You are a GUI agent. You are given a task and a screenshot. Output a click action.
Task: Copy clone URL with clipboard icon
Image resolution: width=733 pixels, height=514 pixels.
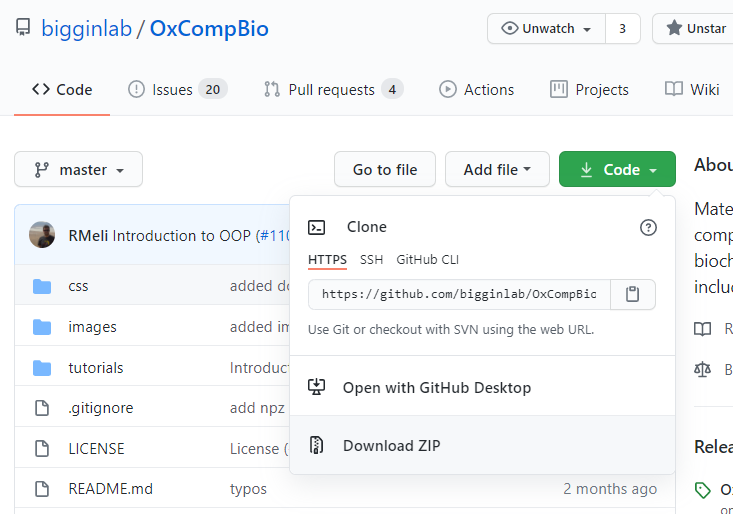[x=632, y=294]
